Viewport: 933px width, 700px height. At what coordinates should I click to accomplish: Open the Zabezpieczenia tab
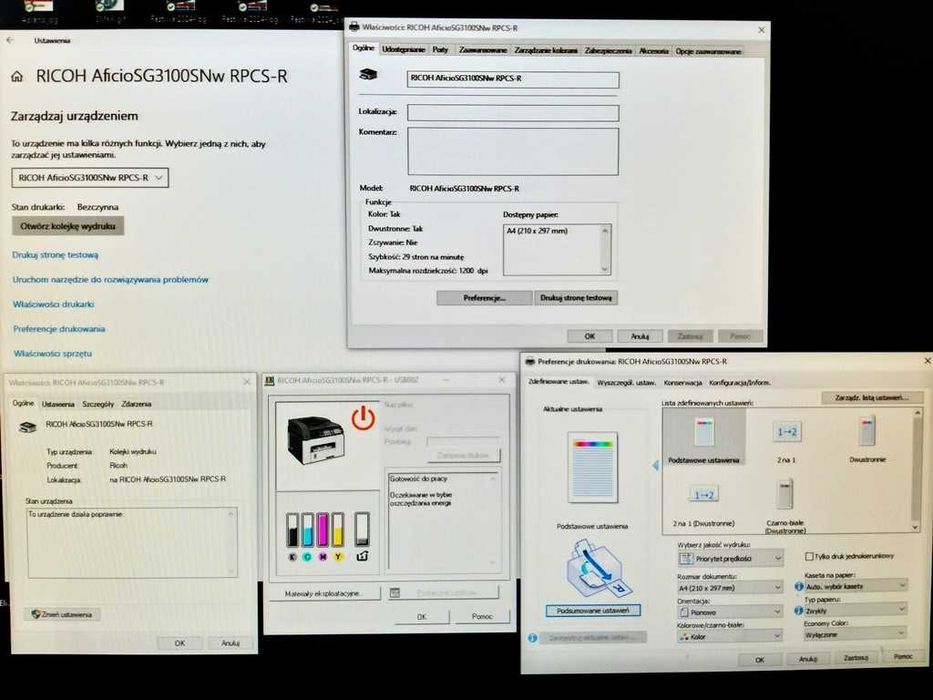coord(608,51)
